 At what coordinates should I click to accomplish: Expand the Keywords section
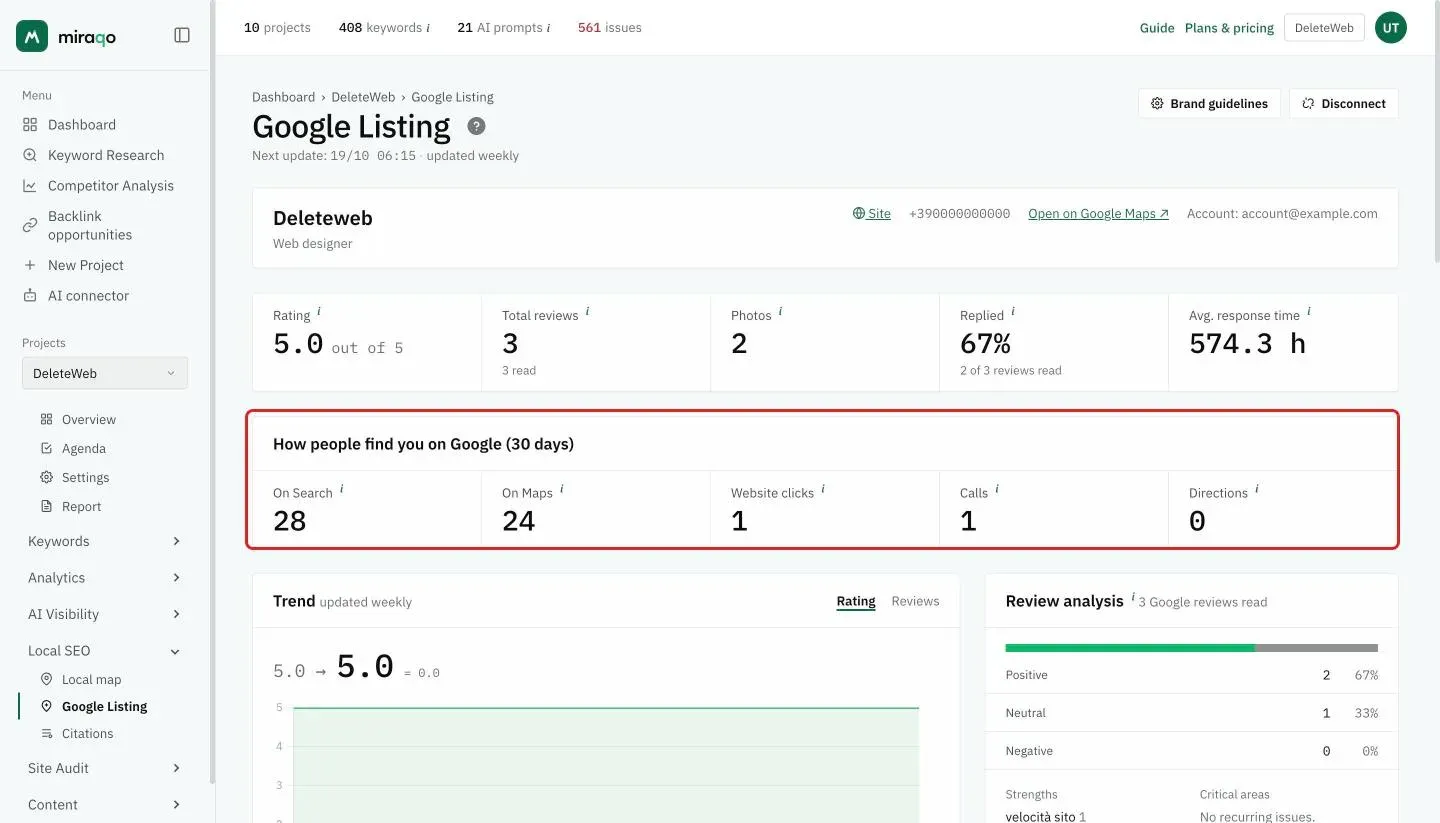click(104, 541)
